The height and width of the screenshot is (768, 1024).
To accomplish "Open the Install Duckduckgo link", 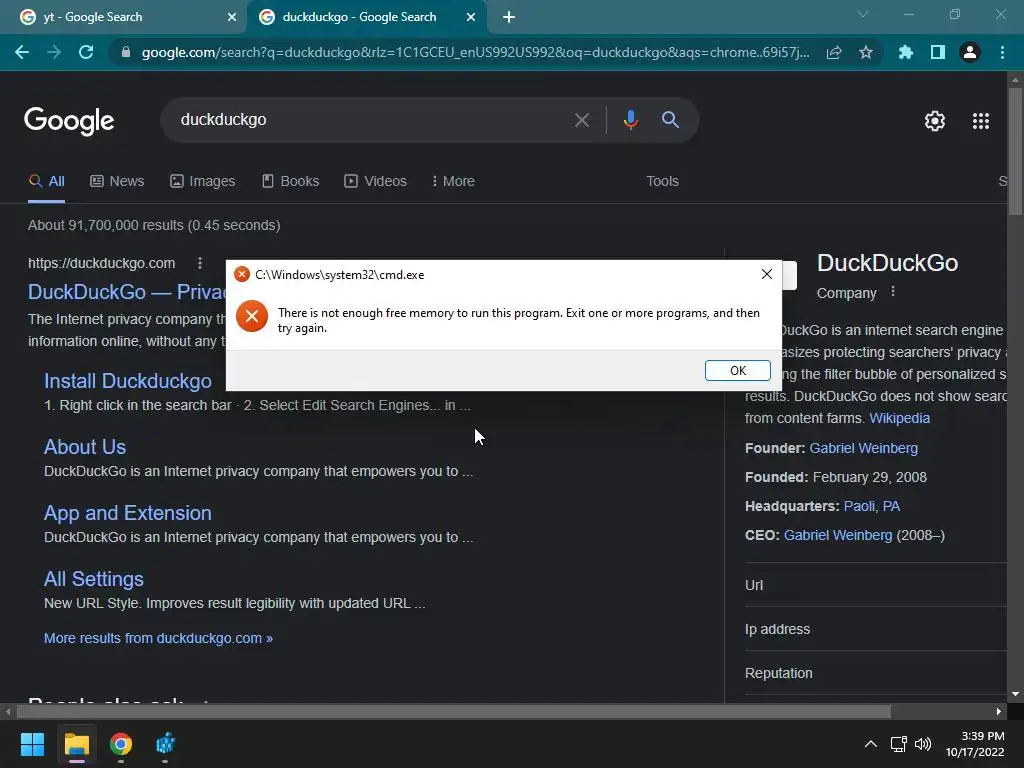I will 127,381.
